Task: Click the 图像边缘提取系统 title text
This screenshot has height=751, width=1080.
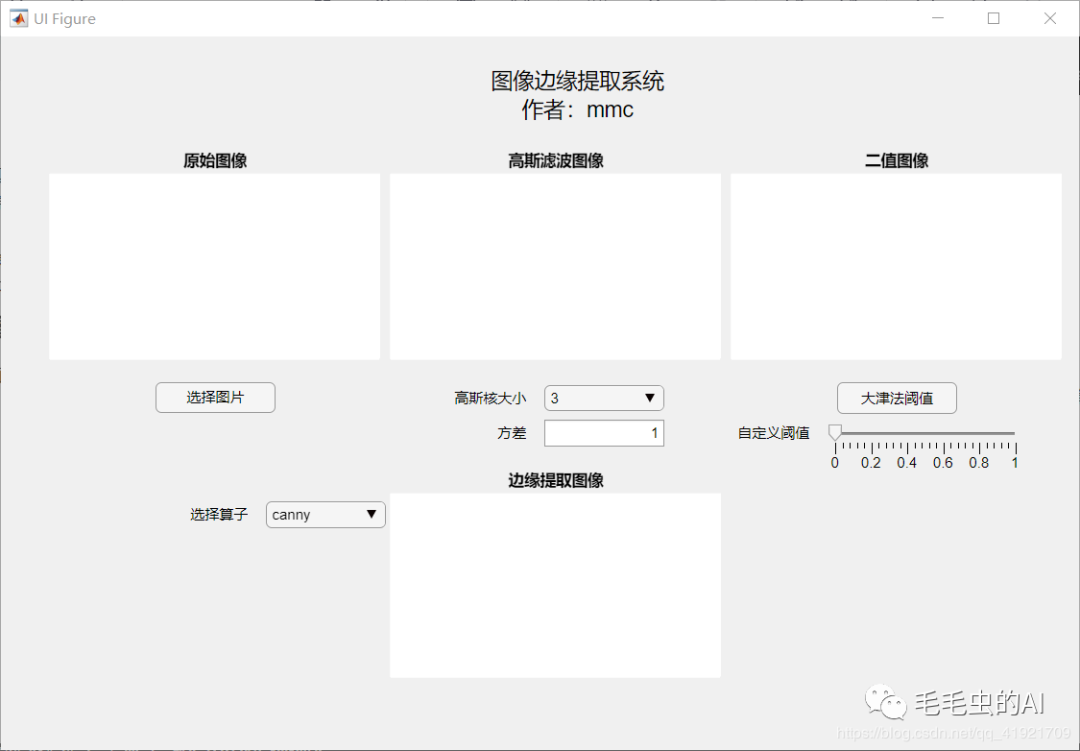Action: 577,81
